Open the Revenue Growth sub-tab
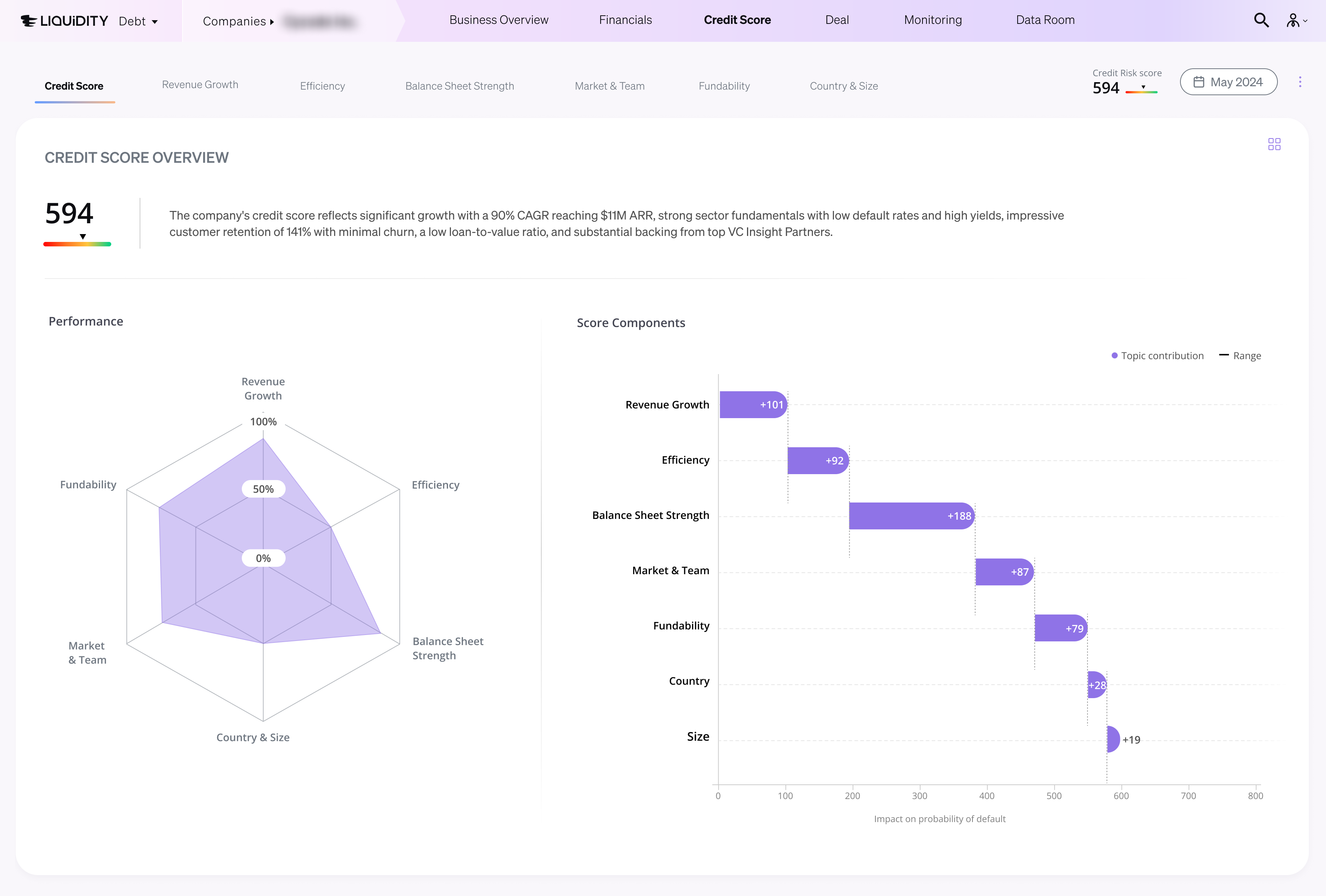 (x=200, y=84)
